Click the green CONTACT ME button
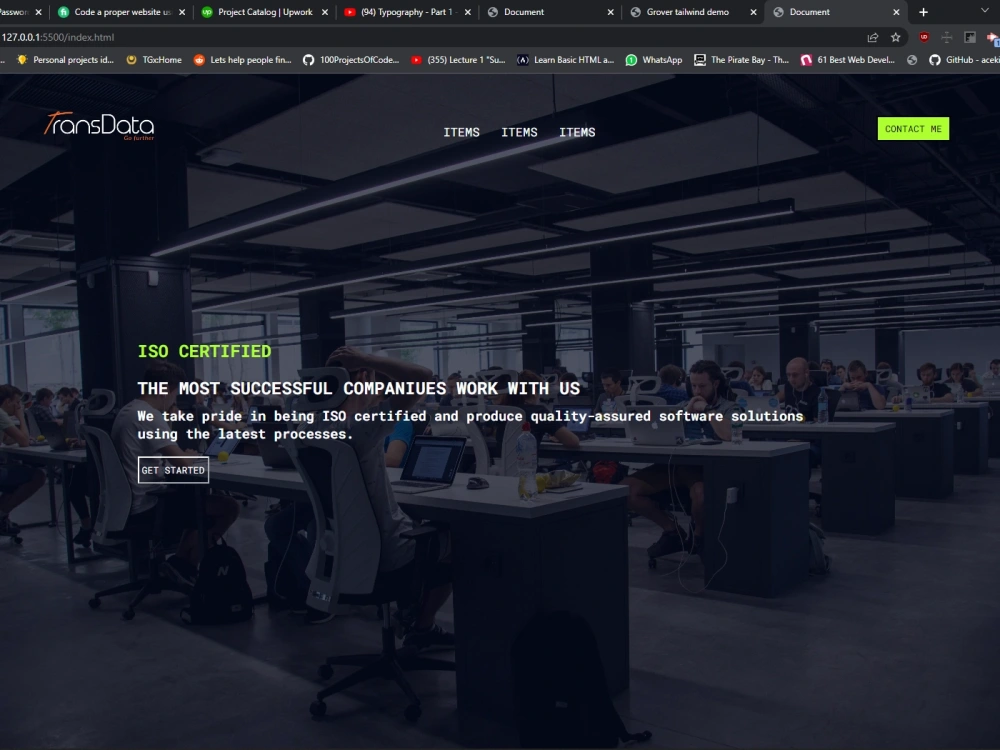Screen dimensions: 1000x750 [x=913, y=129]
